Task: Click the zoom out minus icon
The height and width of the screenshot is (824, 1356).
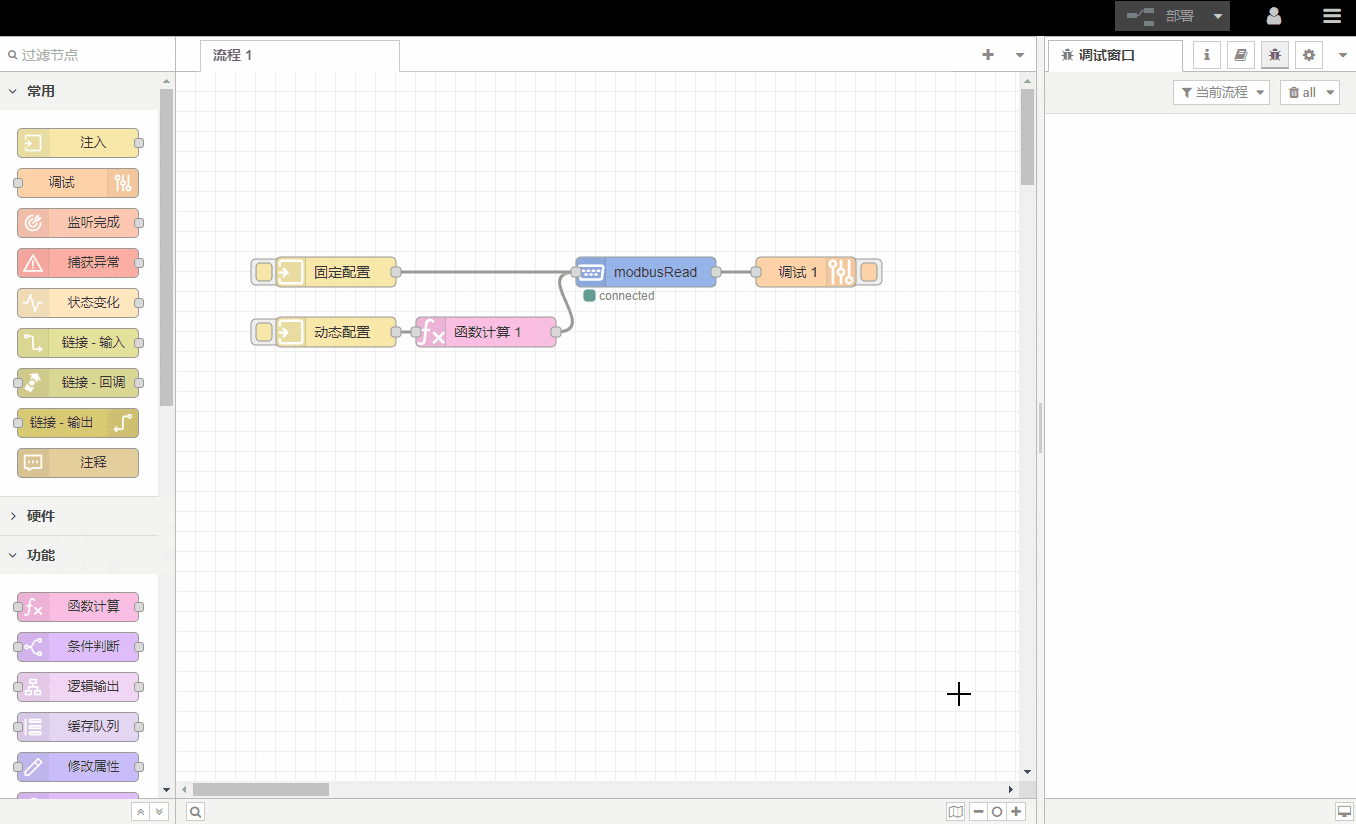Action: click(978, 812)
